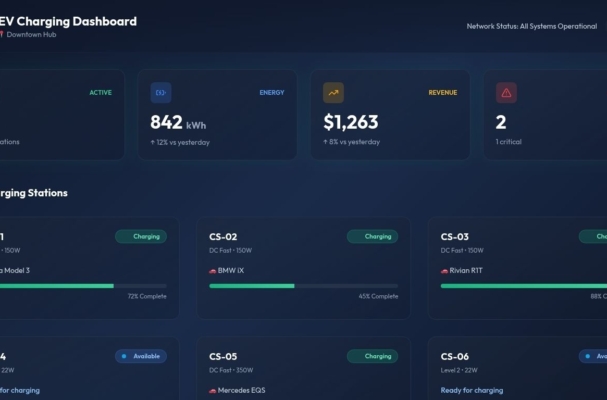Click the 1 critical alert label
The height and width of the screenshot is (400, 607).
[509, 142]
